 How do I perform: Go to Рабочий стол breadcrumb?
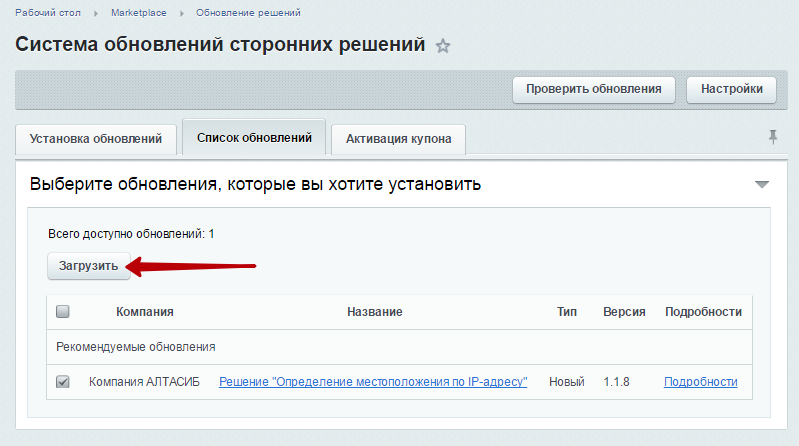48,13
